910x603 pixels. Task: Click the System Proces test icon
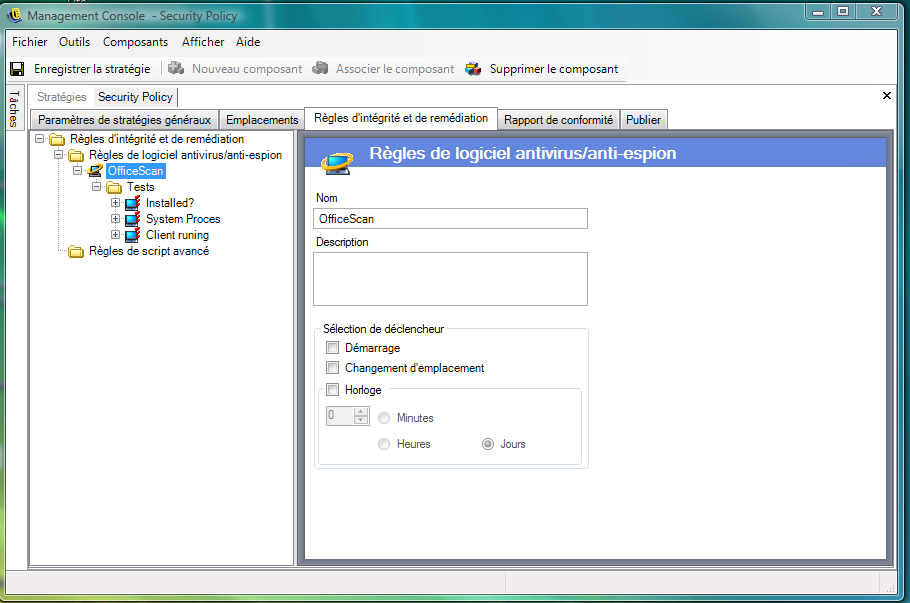[133, 219]
